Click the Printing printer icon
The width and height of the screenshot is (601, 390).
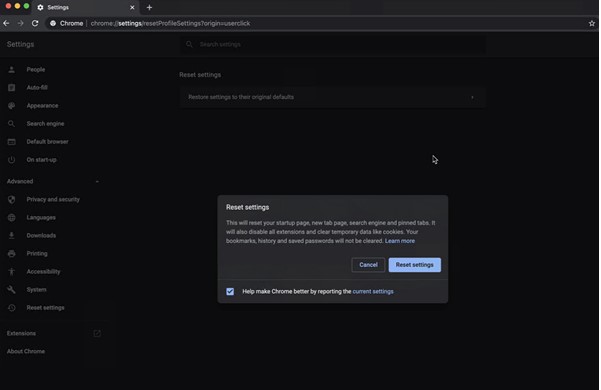pos(11,254)
